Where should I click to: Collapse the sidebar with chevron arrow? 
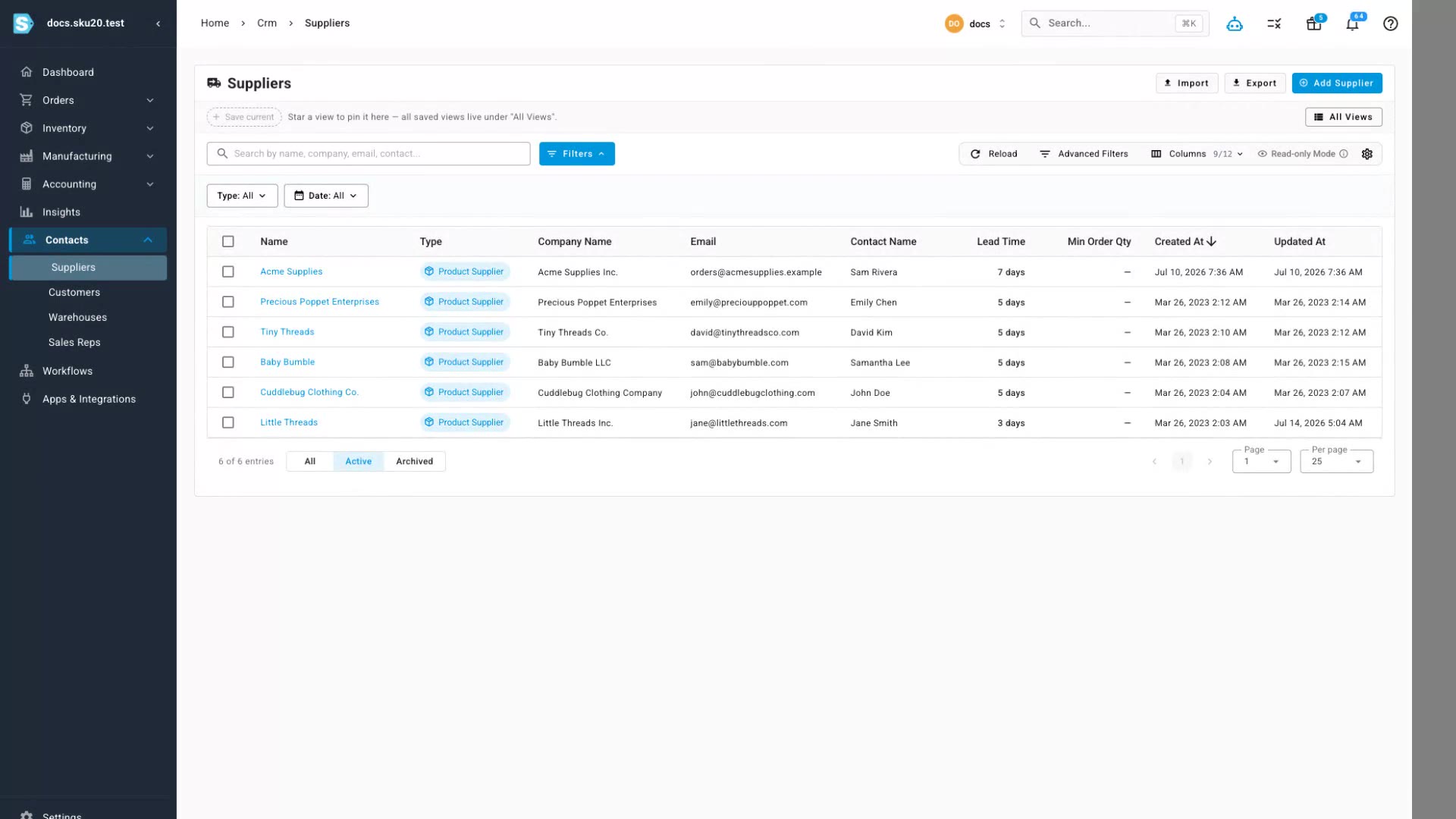pyautogui.click(x=158, y=24)
